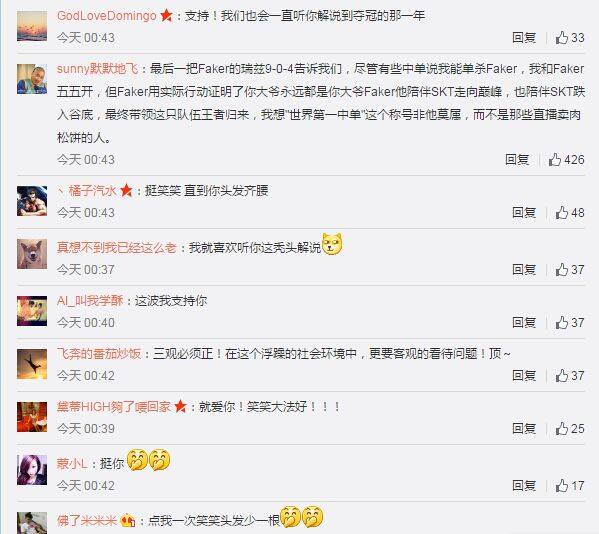Reply to sunny默默地飞's long Faker comment

[x=517, y=160]
